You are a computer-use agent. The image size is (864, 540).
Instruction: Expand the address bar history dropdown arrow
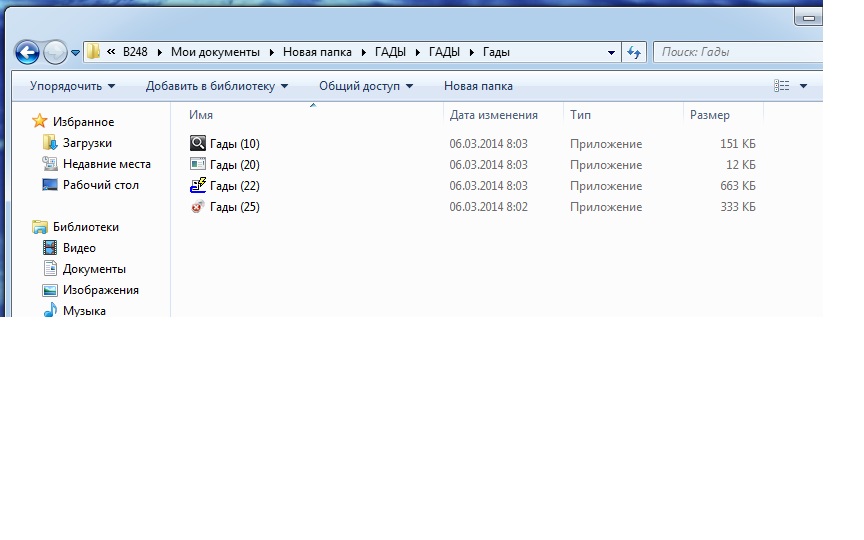(611, 52)
